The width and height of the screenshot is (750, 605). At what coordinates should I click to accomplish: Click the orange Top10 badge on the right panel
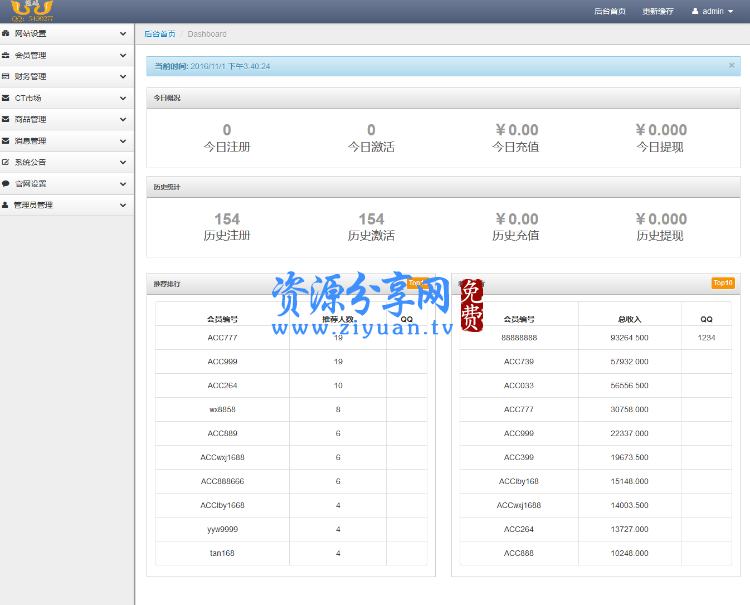722,283
